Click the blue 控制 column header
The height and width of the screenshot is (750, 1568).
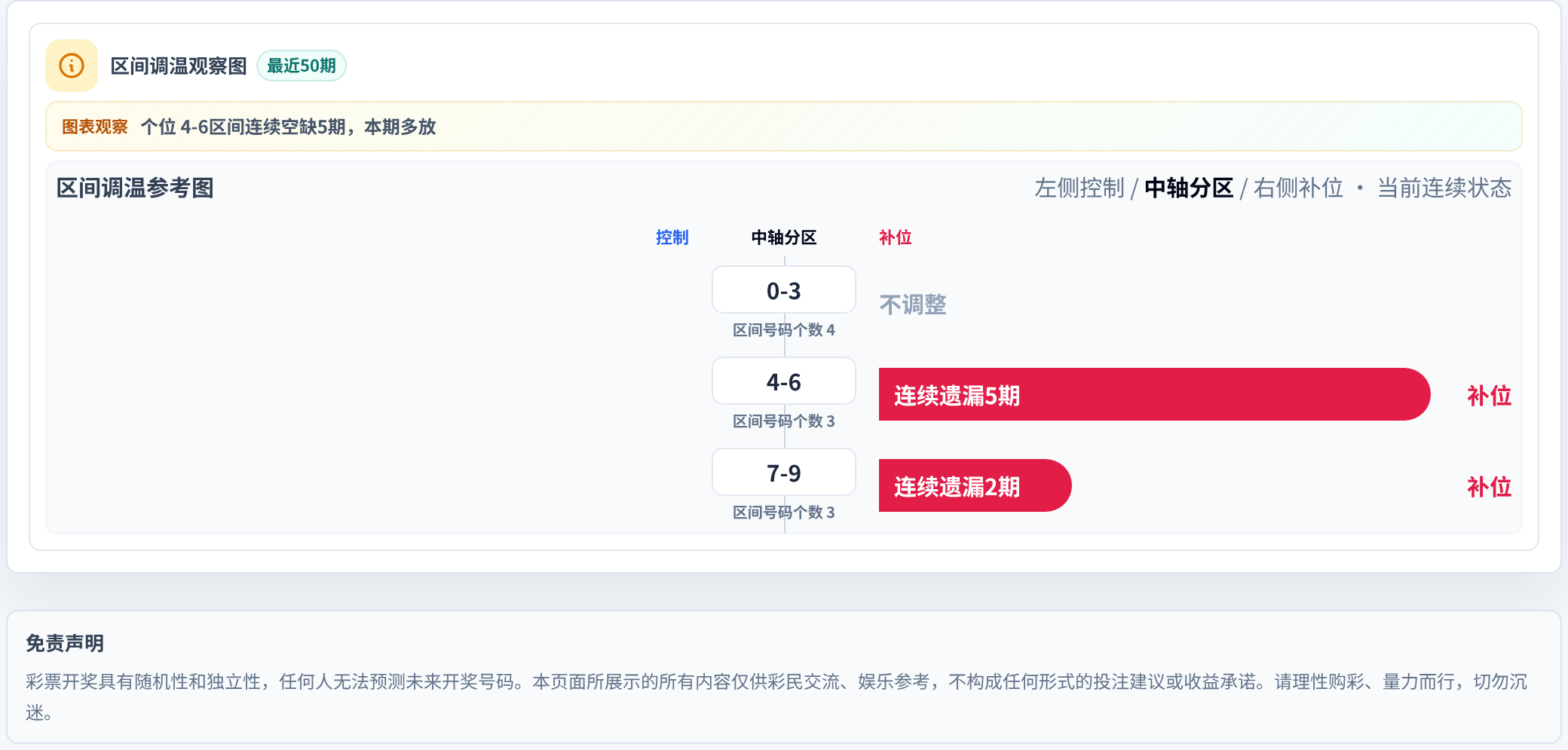(x=672, y=237)
